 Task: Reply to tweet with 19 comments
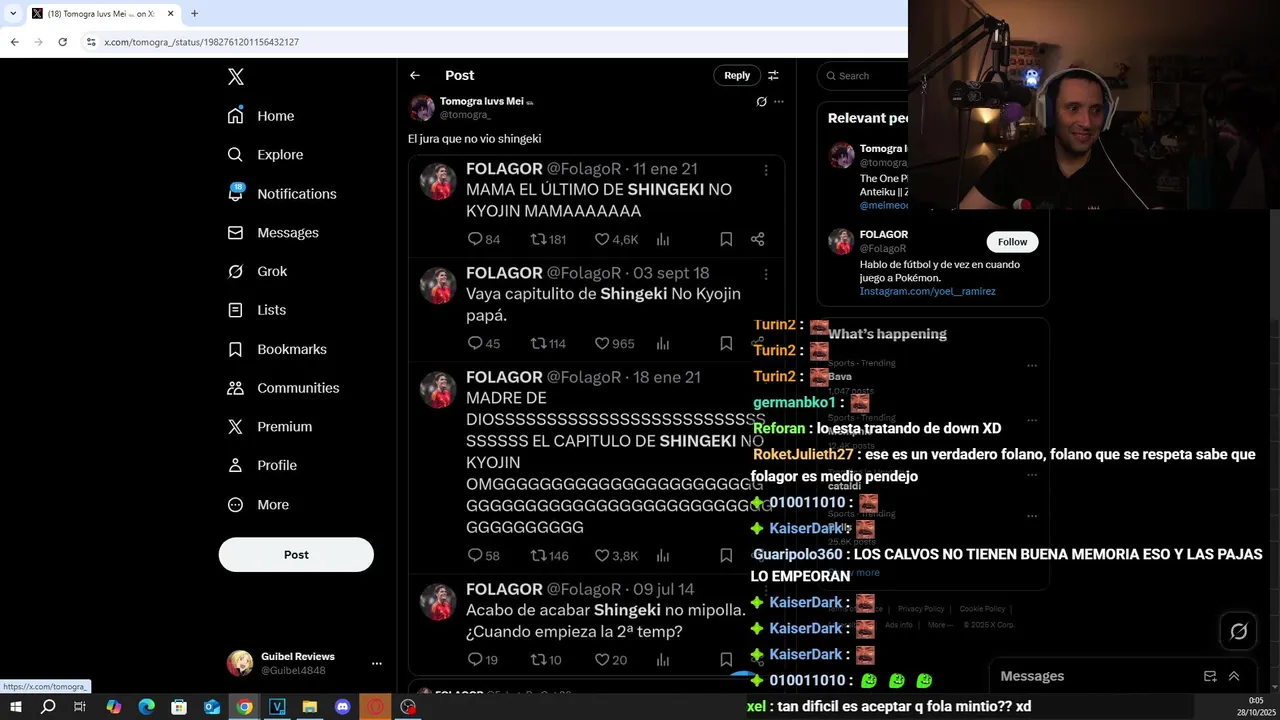483,659
